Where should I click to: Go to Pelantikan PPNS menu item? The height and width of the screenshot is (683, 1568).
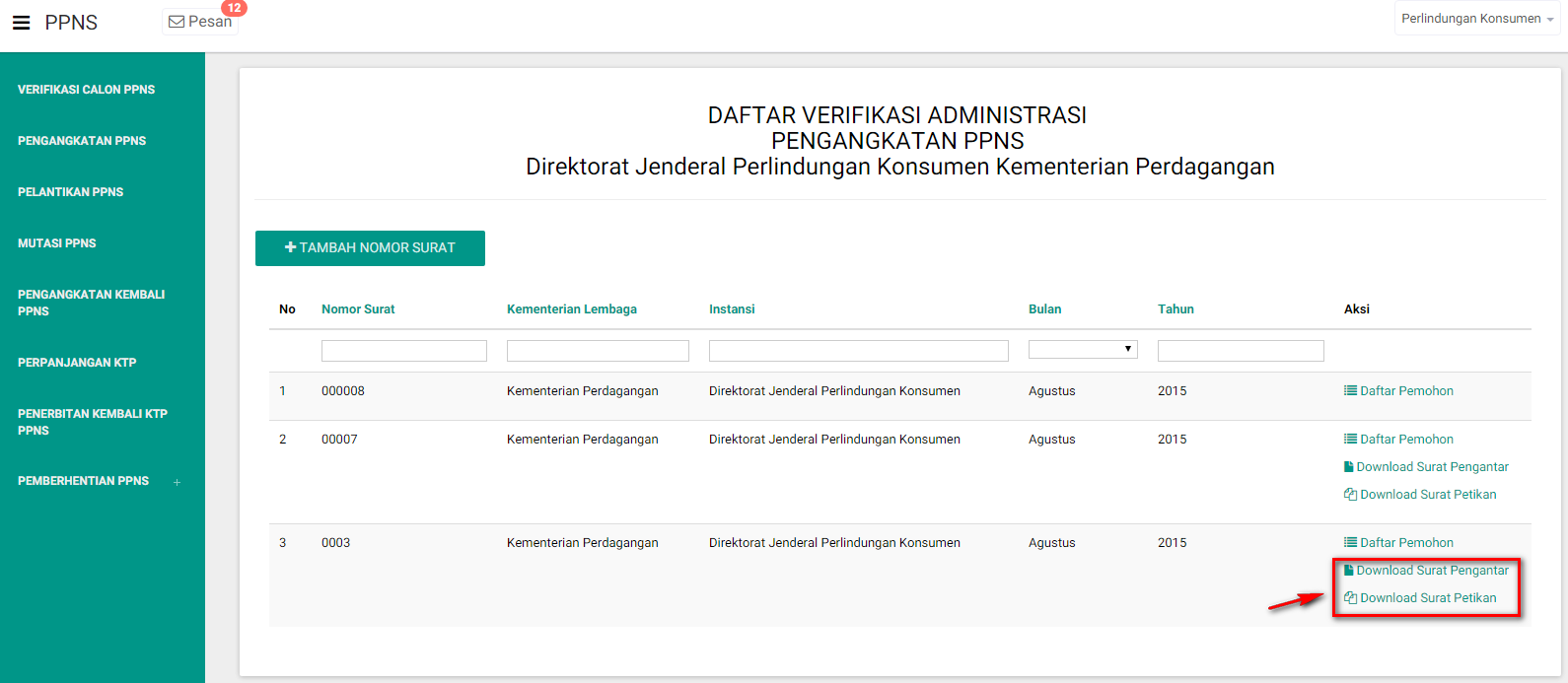[70, 192]
